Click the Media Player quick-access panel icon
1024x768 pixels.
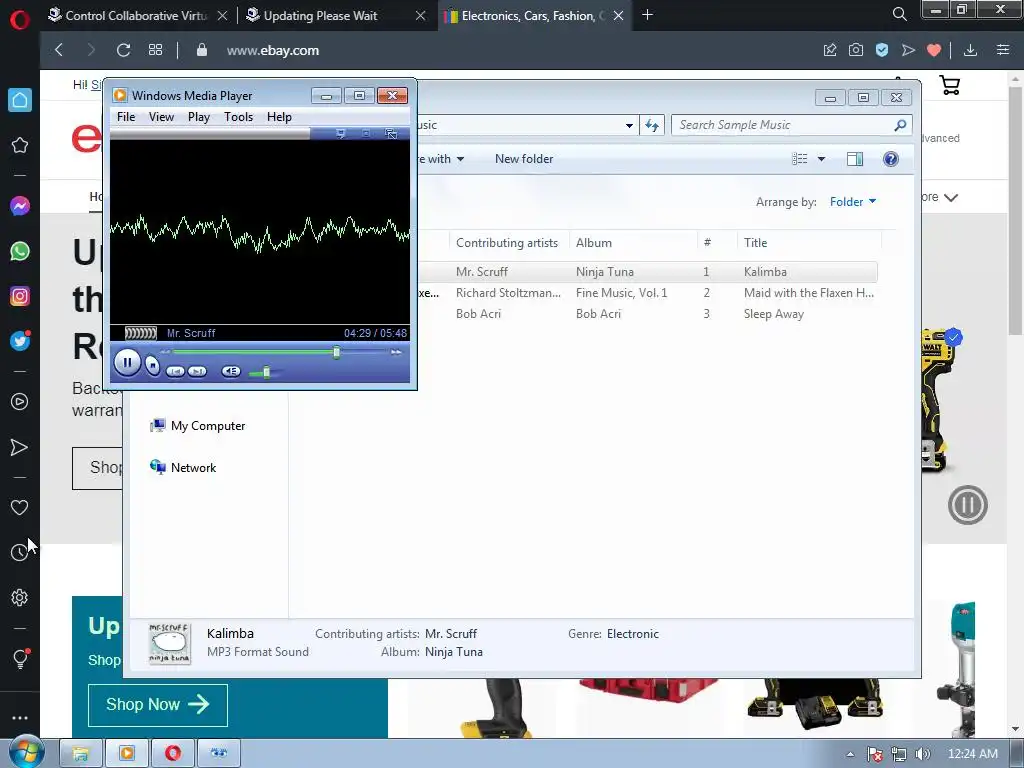(340, 134)
